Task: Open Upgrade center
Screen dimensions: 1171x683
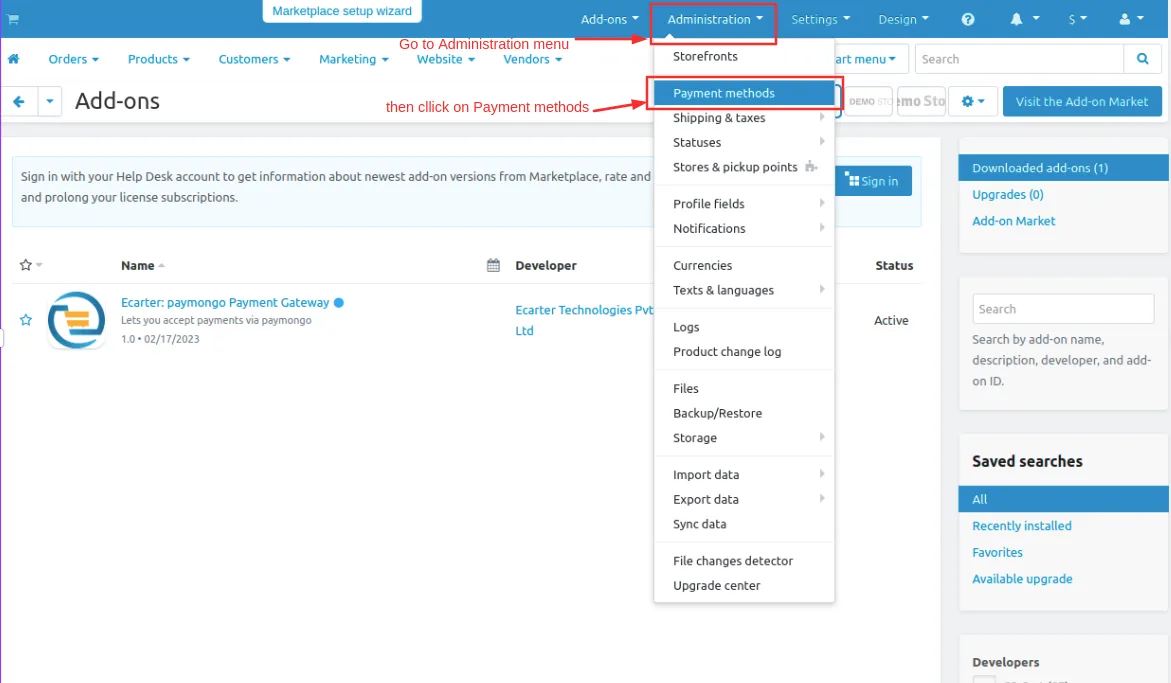Action: [744, 585]
